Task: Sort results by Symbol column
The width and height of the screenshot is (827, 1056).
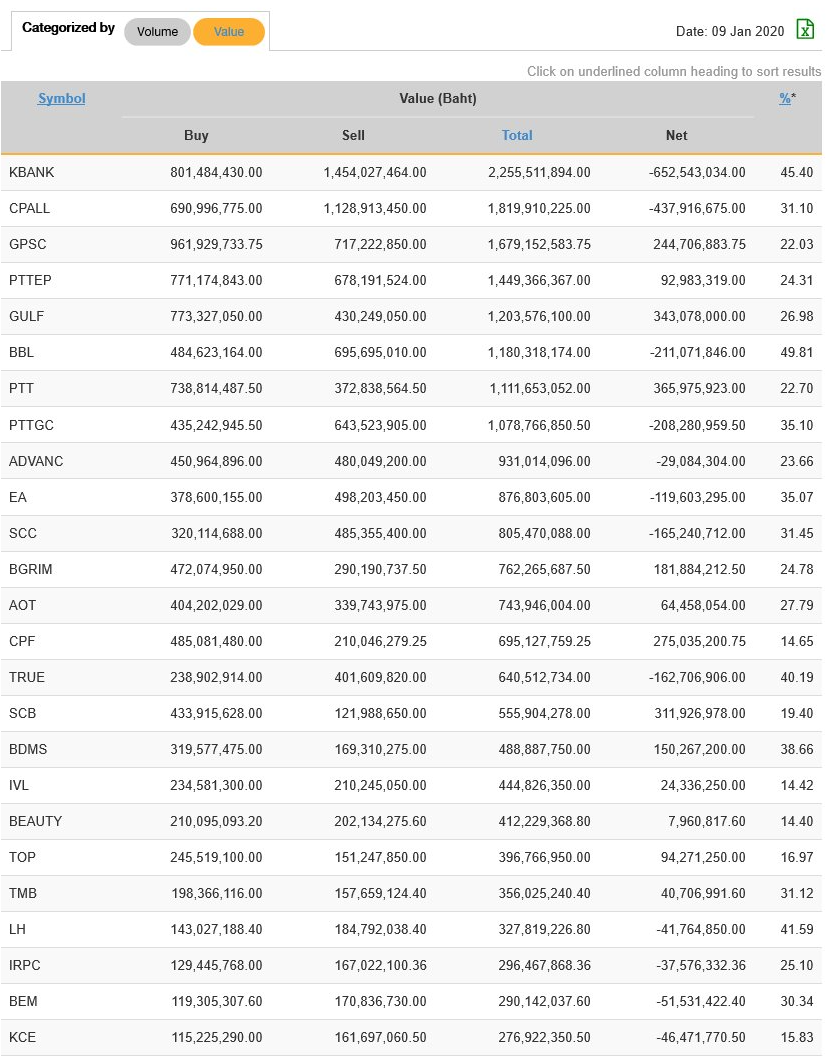Action: pos(62,98)
